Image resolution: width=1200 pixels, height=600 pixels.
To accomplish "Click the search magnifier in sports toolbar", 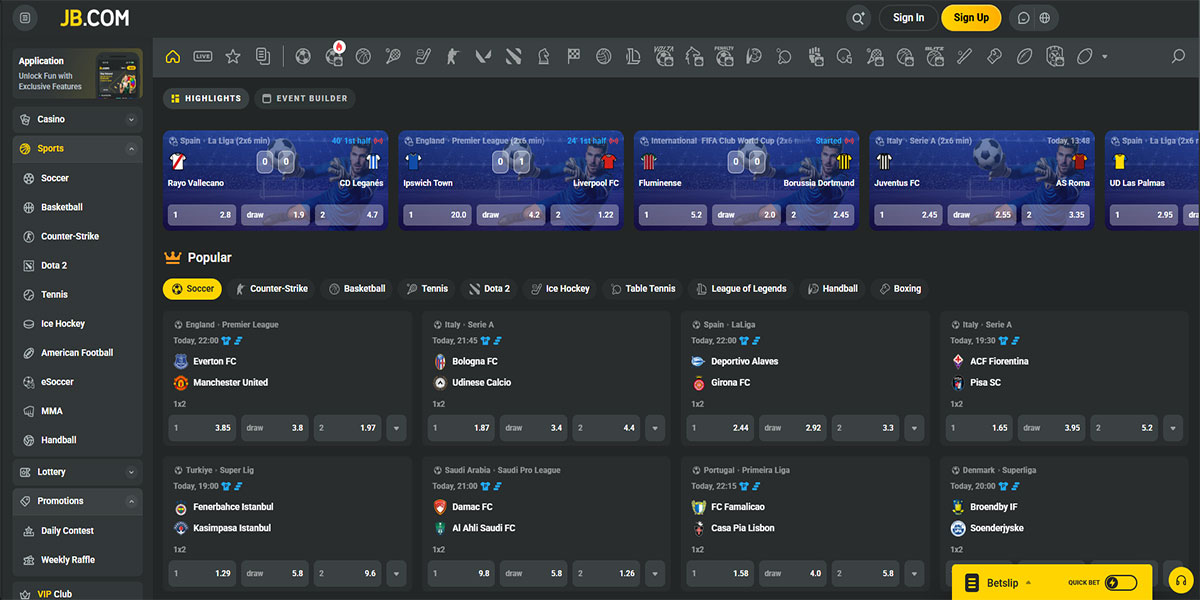I will coord(1178,57).
